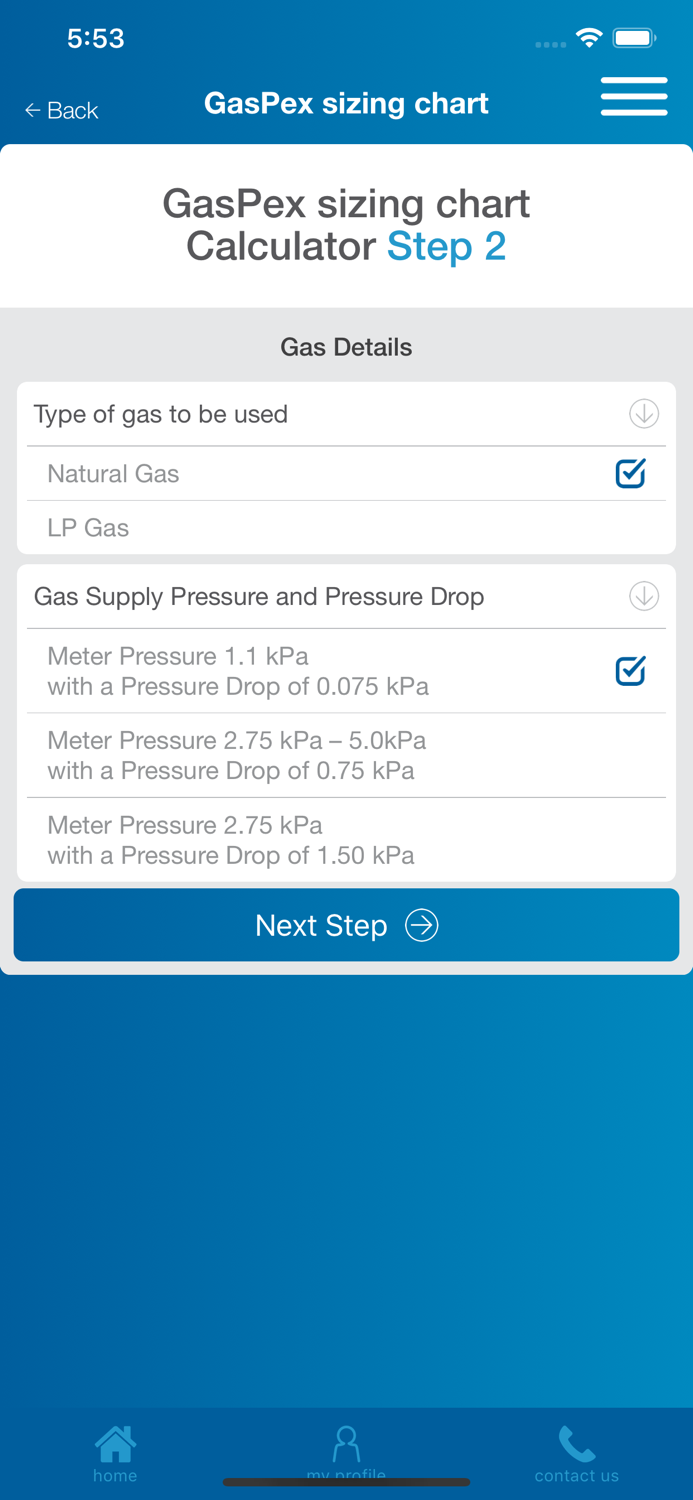Tap the status bar time 5:53
The height and width of the screenshot is (1500, 693).
(96, 38)
